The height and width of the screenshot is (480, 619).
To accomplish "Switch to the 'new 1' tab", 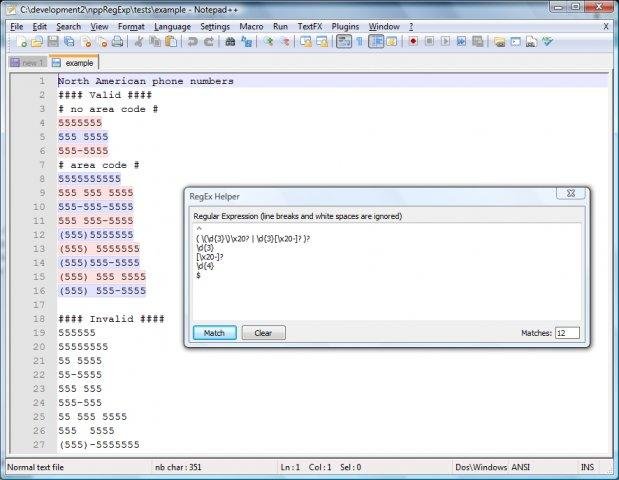I will pyautogui.click(x=28, y=62).
